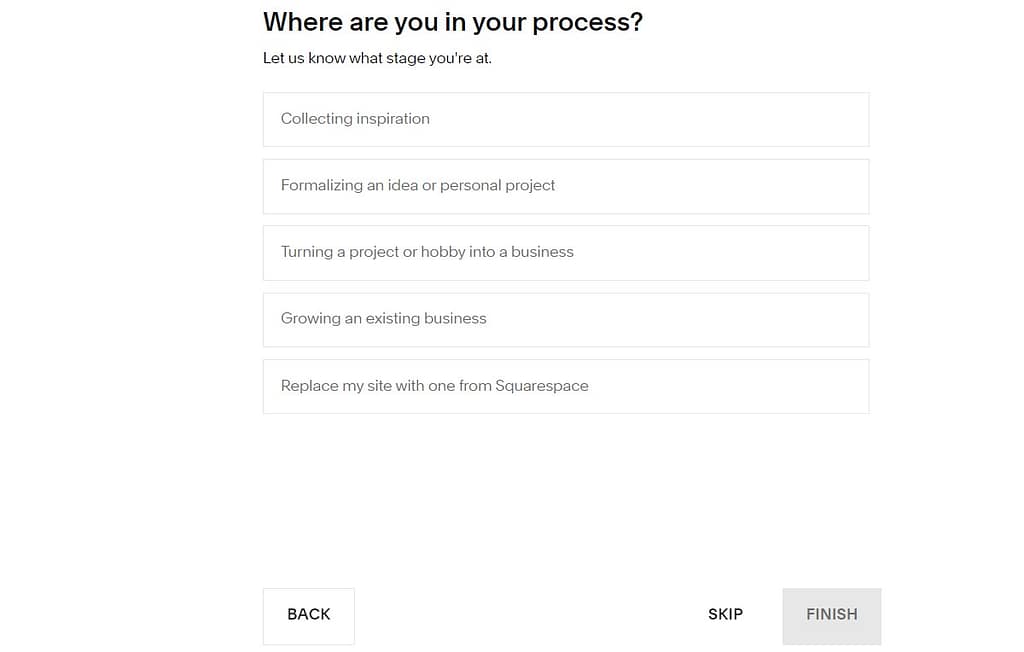Image resolution: width=1024 pixels, height=652 pixels.
Task: Go back without answering the question
Action: [308, 615]
